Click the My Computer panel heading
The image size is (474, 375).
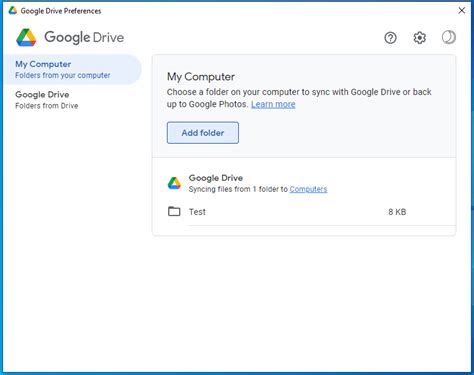click(x=201, y=77)
